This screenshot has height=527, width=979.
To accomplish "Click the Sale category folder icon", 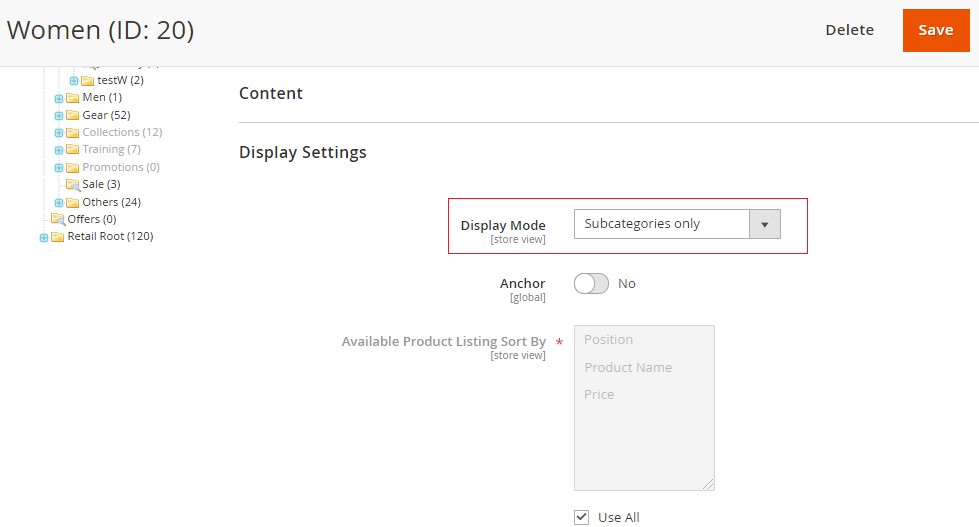I will point(72,185).
